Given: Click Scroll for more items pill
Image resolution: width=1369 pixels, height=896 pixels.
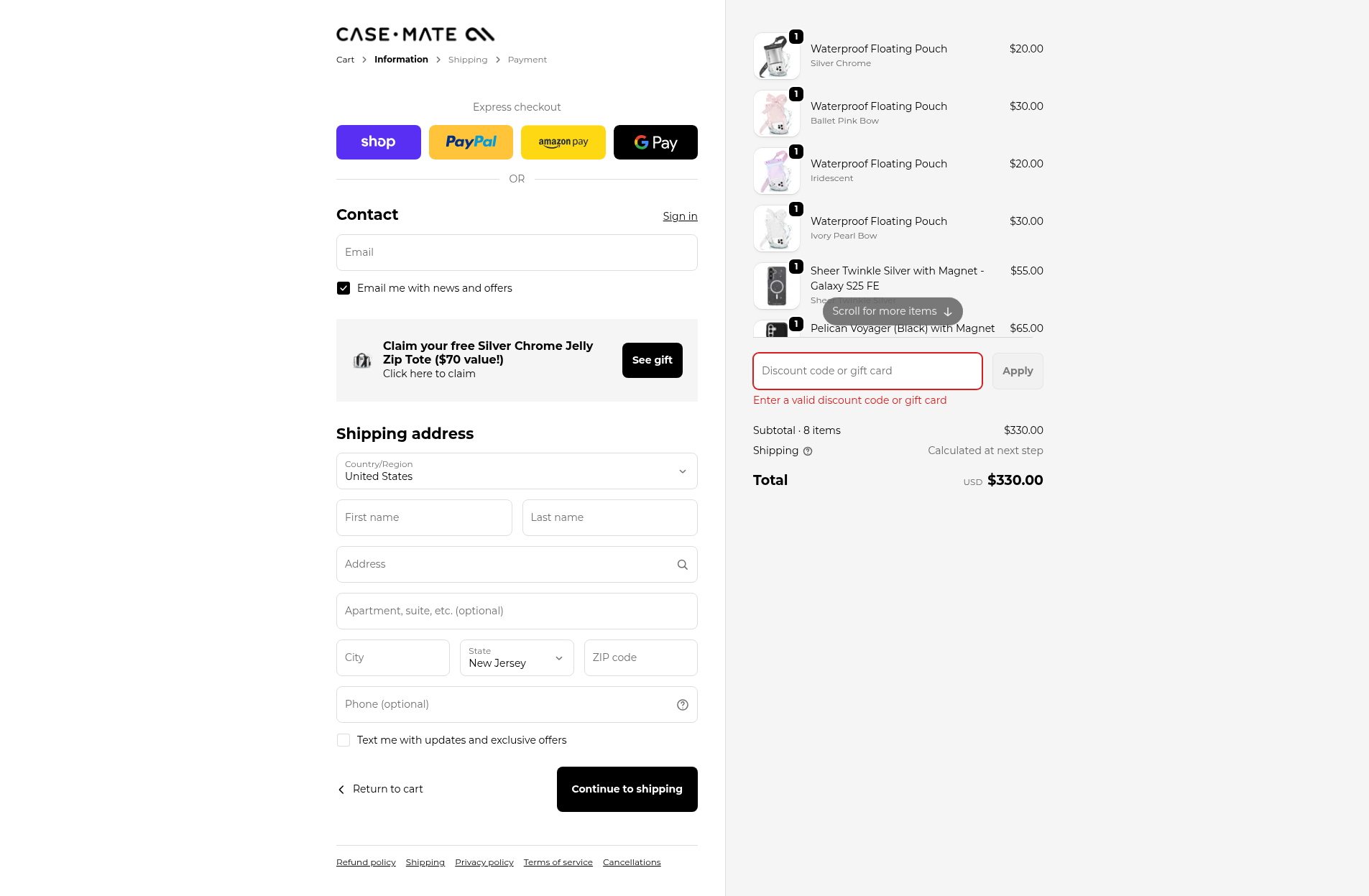Looking at the screenshot, I should click(892, 311).
